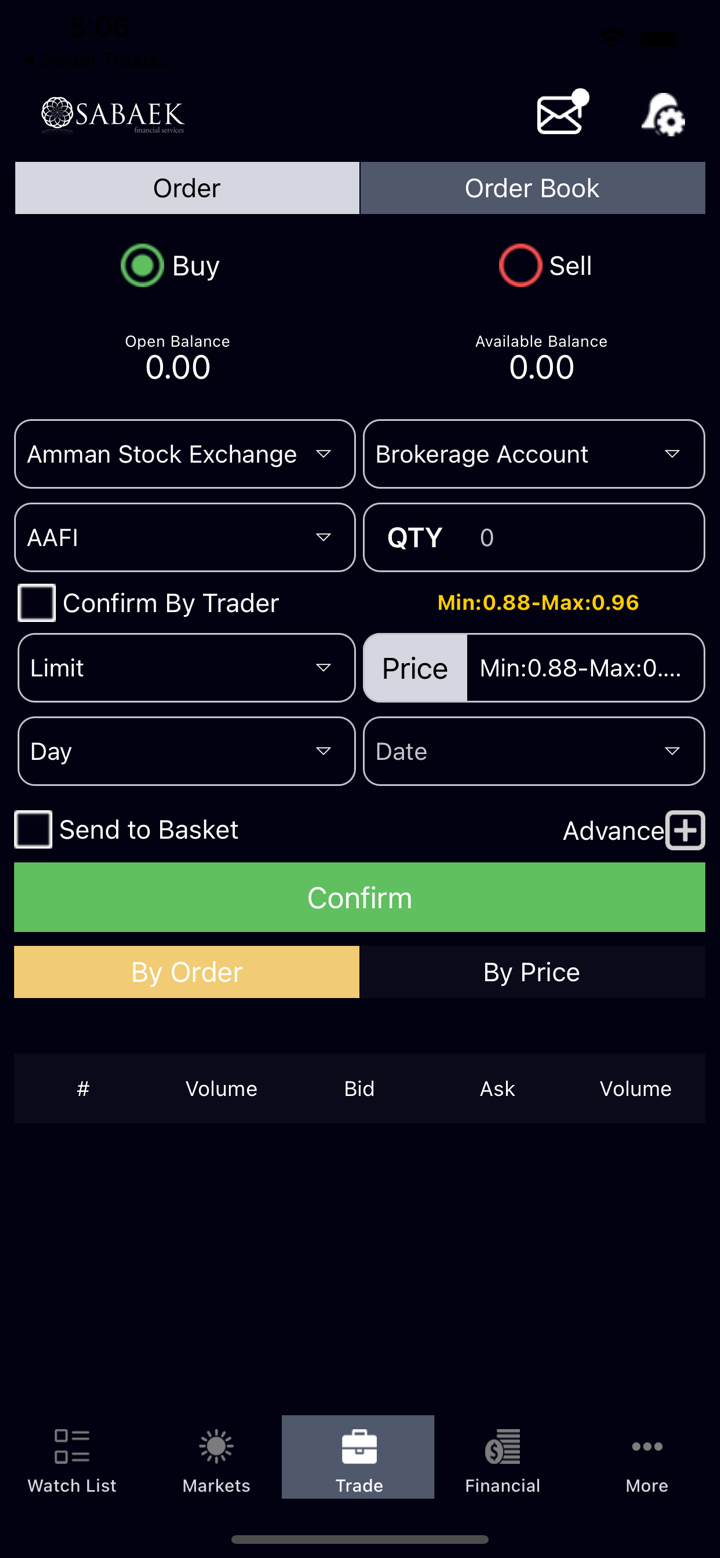Viewport: 720px width, 1558px height.
Task: Check the Send to Basket box
Action: [x=33, y=830]
